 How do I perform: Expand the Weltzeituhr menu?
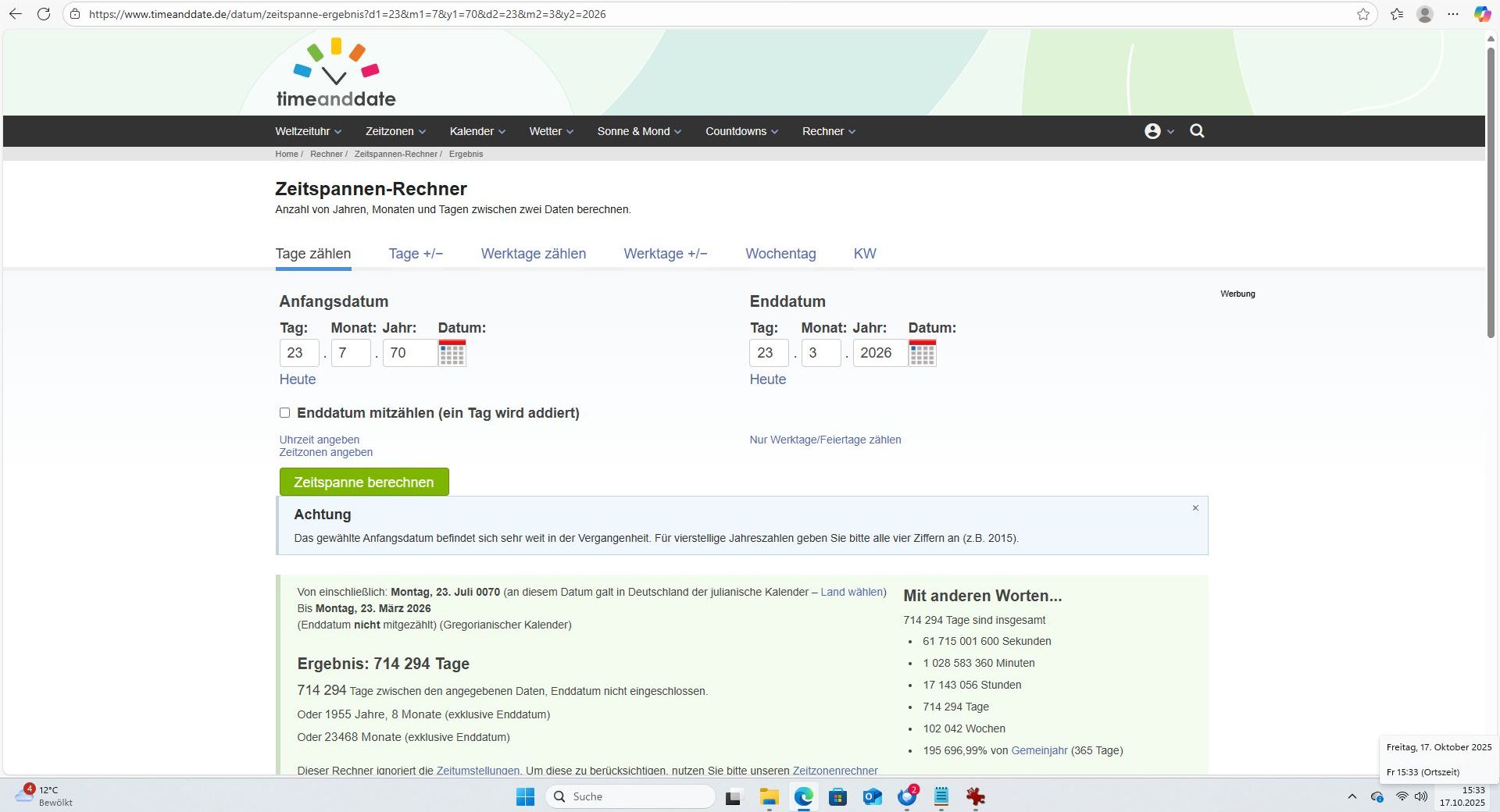coord(308,131)
